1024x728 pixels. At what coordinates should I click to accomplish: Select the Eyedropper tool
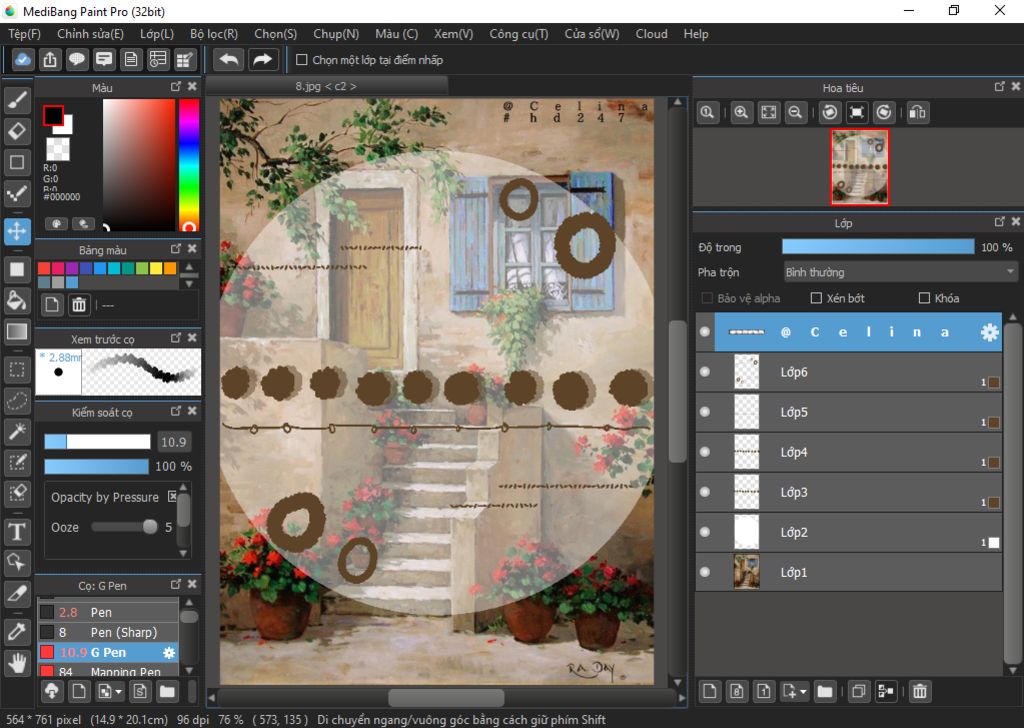pyautogui.click(x=17, y=631)
